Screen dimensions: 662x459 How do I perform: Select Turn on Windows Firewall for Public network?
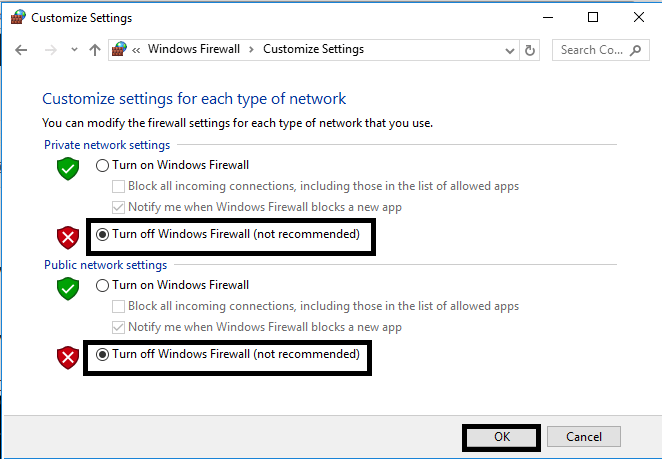tap(102, 285)
